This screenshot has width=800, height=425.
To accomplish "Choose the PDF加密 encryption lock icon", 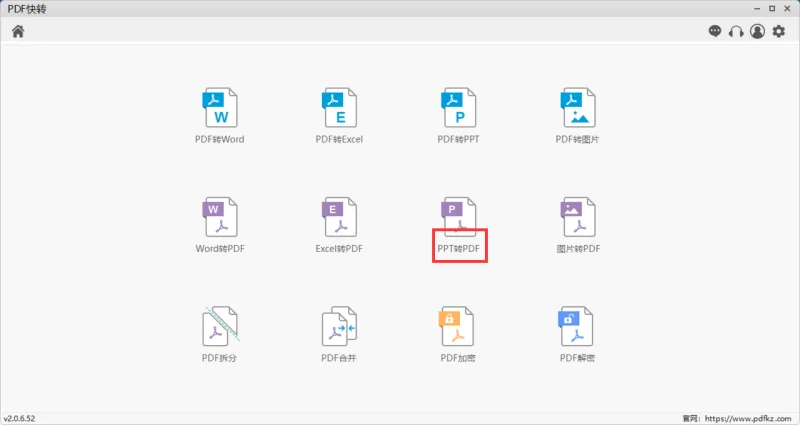I will point(457,326).
